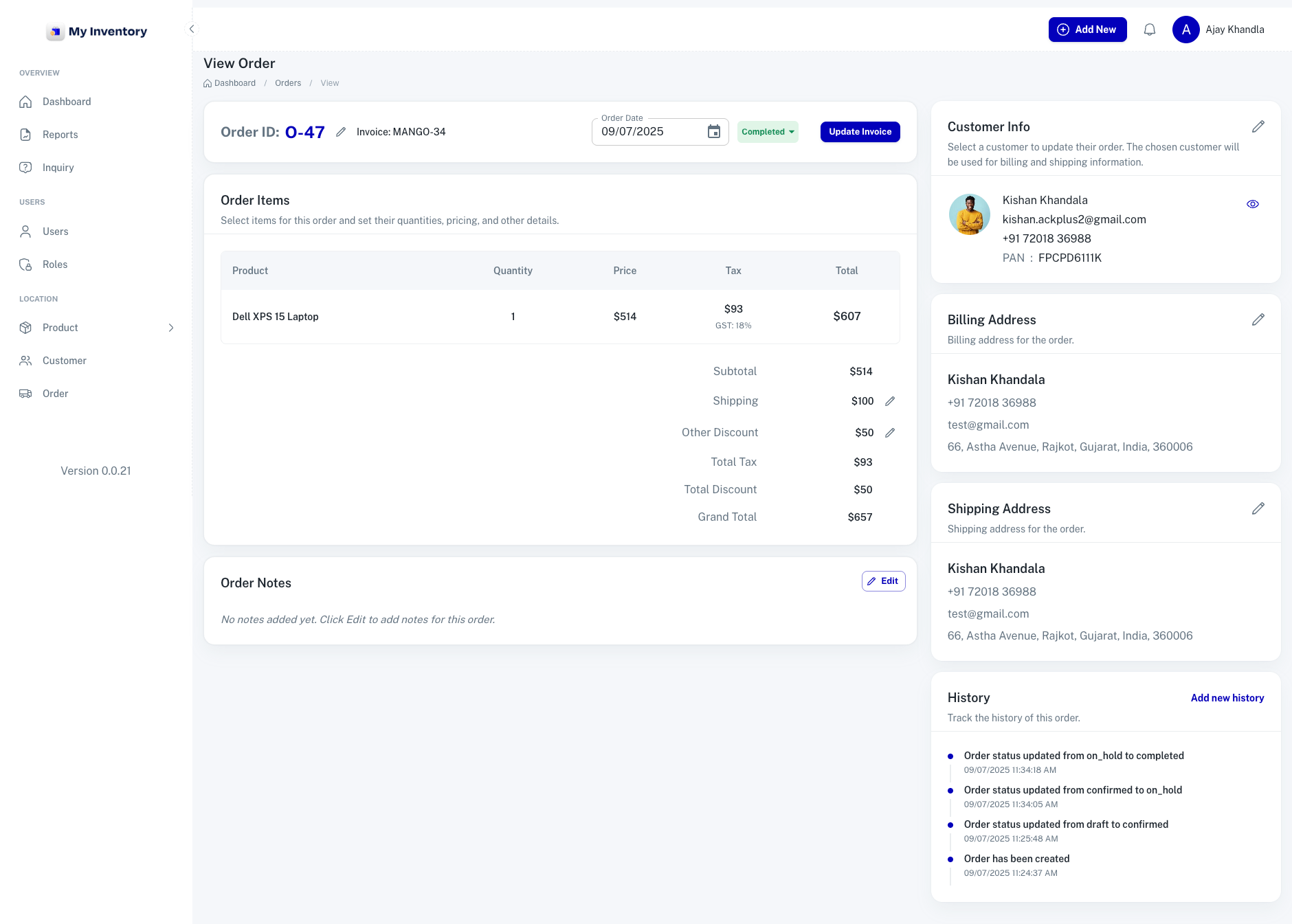
Task: Edit Customer Info with pencil icon
Action: point(1258,127)
